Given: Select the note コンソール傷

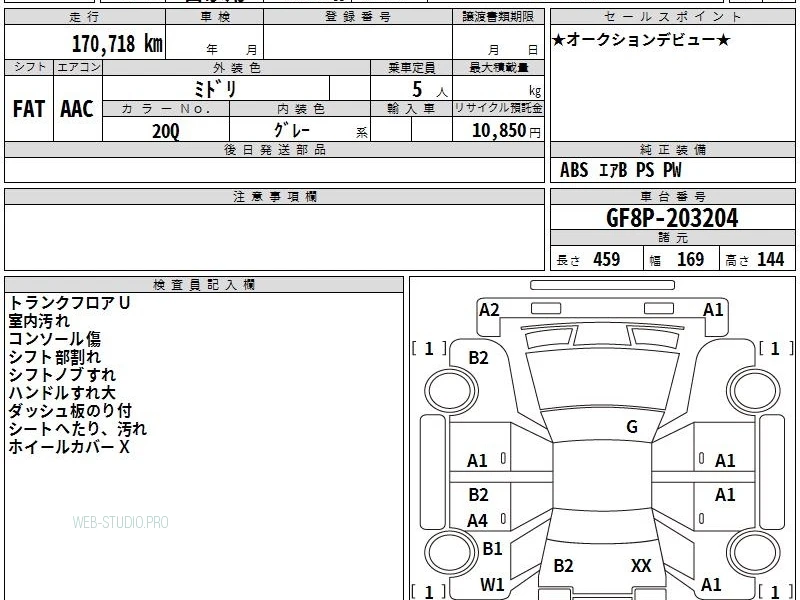Looking at the screenshot, I should tap(55, 339).
